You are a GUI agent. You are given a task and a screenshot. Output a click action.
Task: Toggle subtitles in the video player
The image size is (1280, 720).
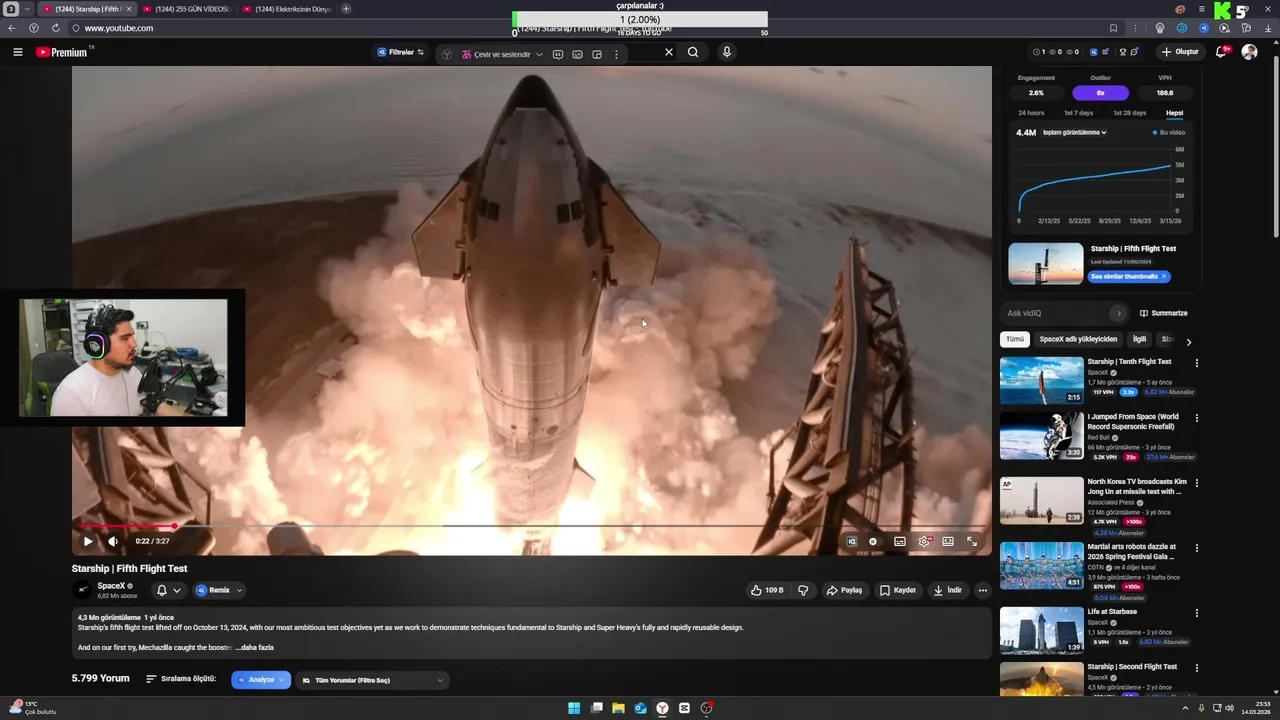tap(900, 541)
